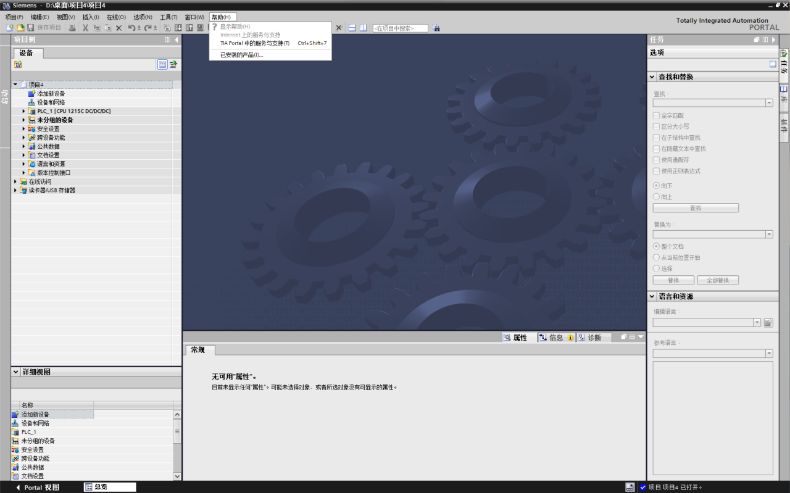Switch to Portal 视图 at bottom left
The width and height of the screenshot is (790, 493).
click(38, 487)
